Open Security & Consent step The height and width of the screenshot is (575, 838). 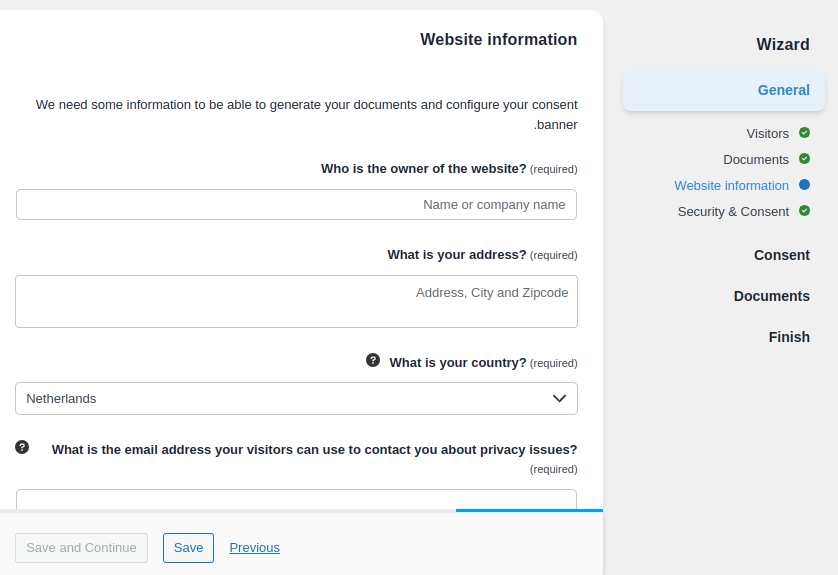tap(733, 211)
